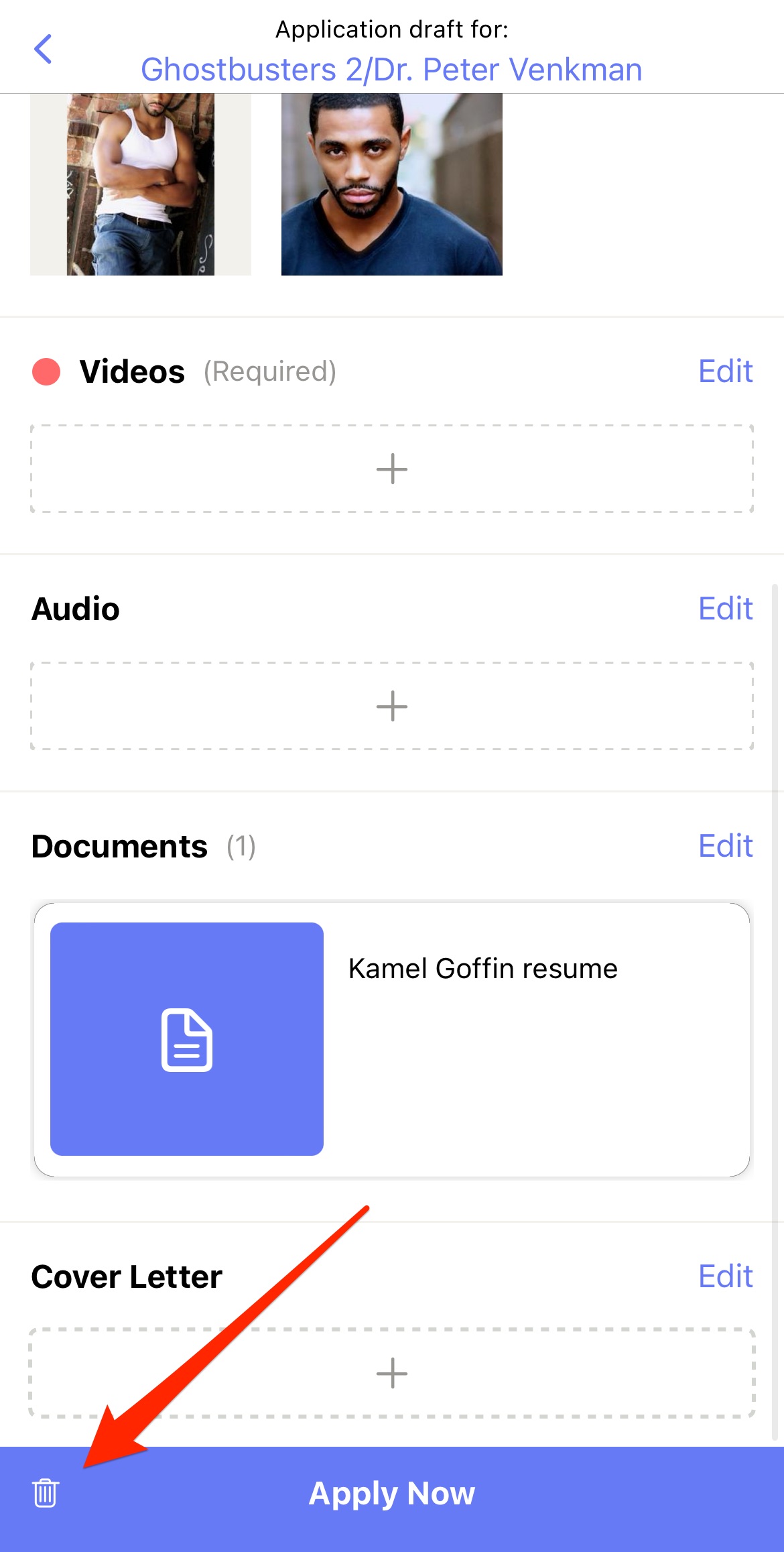Tap the red Videos required indicator dot
This screenshot has height=1552, width=784.
[46, 371]
